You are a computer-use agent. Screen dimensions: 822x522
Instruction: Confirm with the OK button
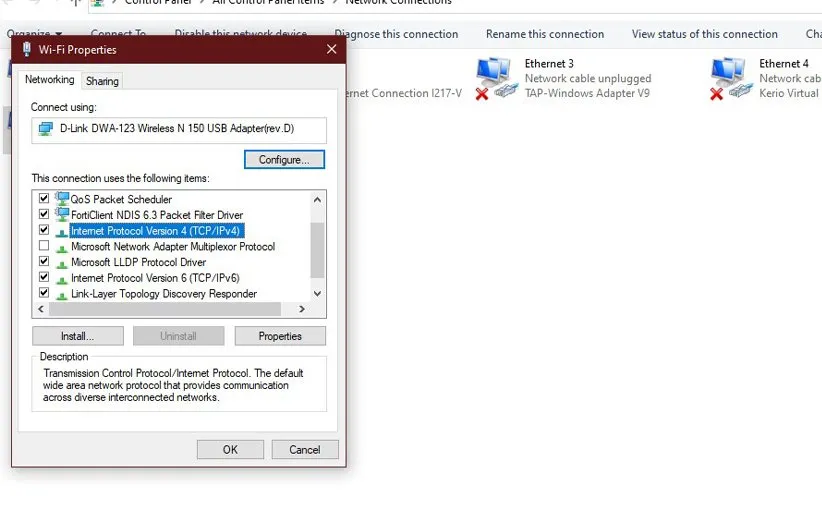[230, 450]
